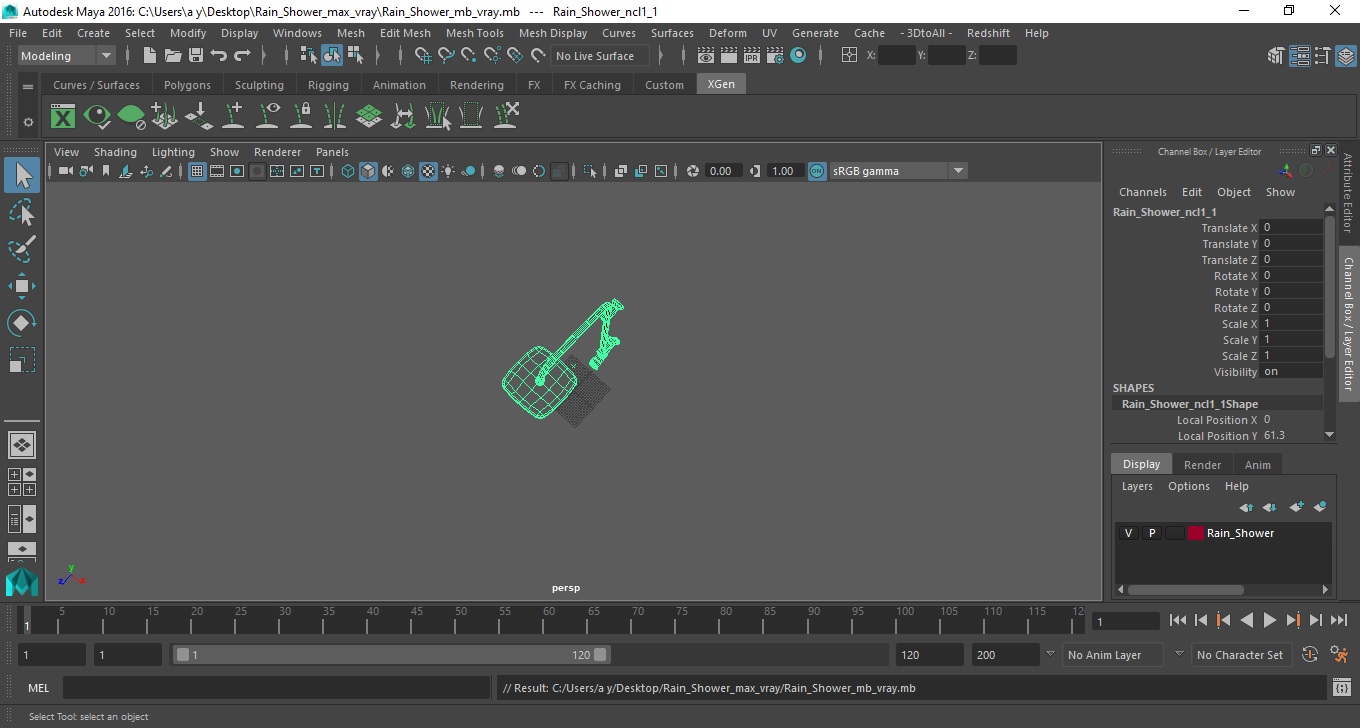Open the shelf gear settings icon
Viewport: 1360px width, 728px height.
(28, 122)
